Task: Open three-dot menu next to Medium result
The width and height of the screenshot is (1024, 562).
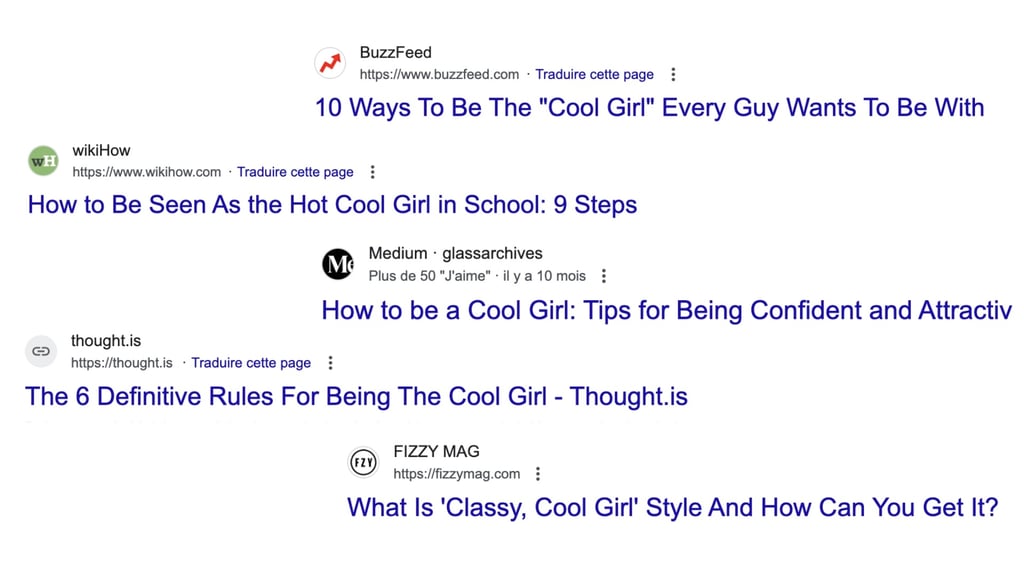Action: click(x=603, y=276)
